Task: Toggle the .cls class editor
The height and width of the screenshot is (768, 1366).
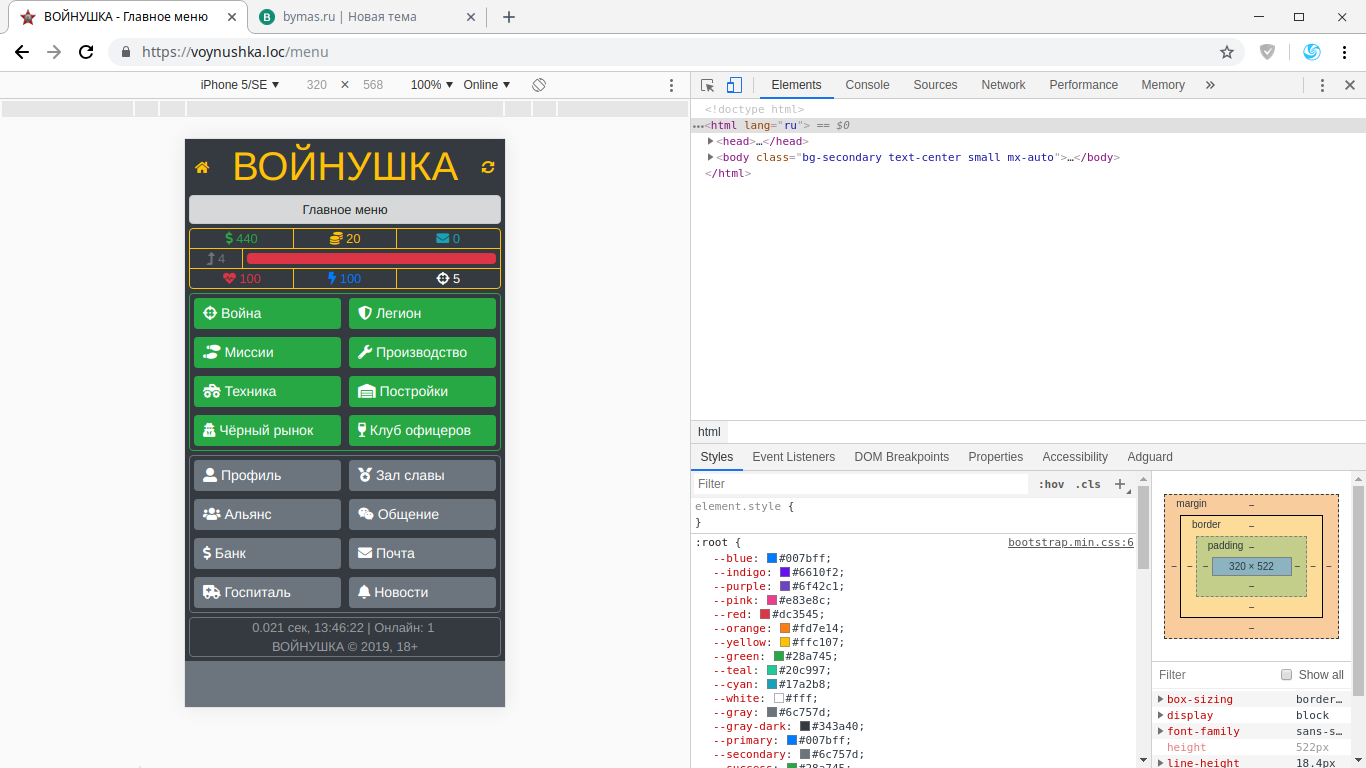Action: click(1088, 484)
